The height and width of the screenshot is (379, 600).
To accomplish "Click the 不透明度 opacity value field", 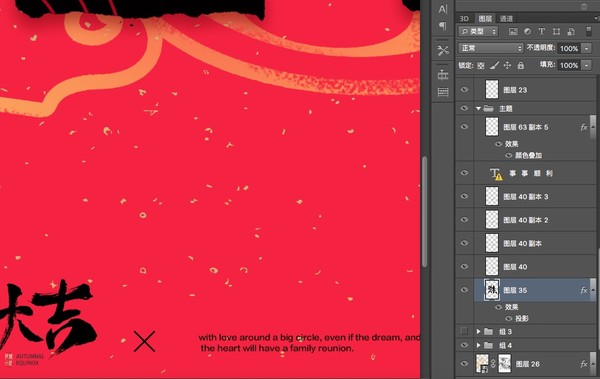I will click(569, 48).
